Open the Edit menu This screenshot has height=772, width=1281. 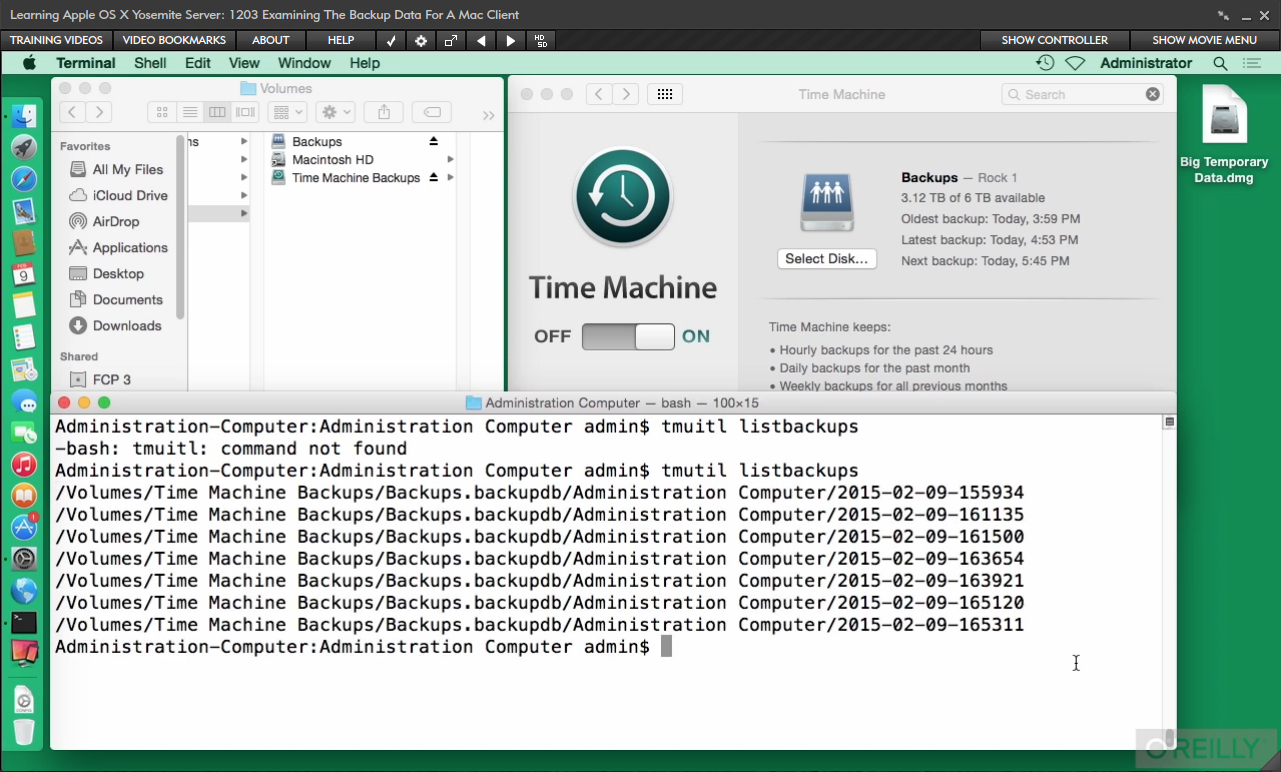click(198, 63)
